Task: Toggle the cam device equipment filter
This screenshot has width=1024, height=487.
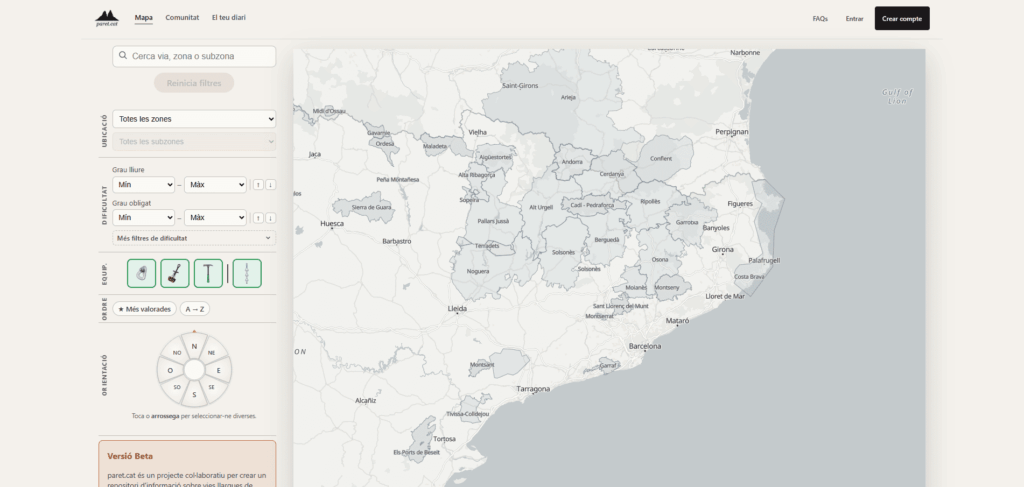Action: pyautogui.click(x=175, y=274)
